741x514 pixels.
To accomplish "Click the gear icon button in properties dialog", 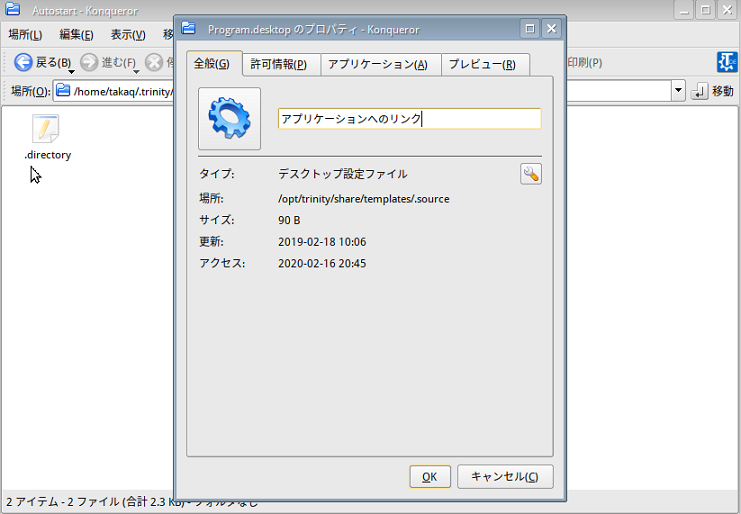I will [229, 118].
